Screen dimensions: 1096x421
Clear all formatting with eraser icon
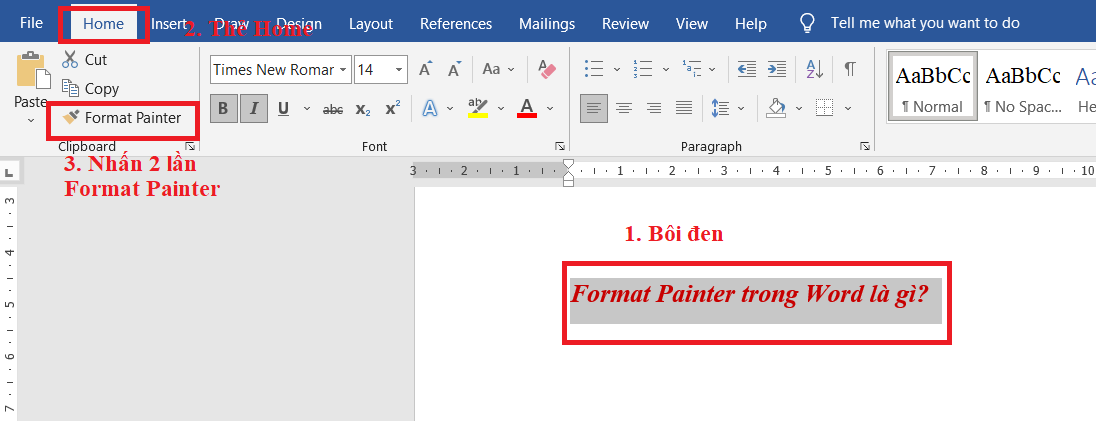(547, 69)
